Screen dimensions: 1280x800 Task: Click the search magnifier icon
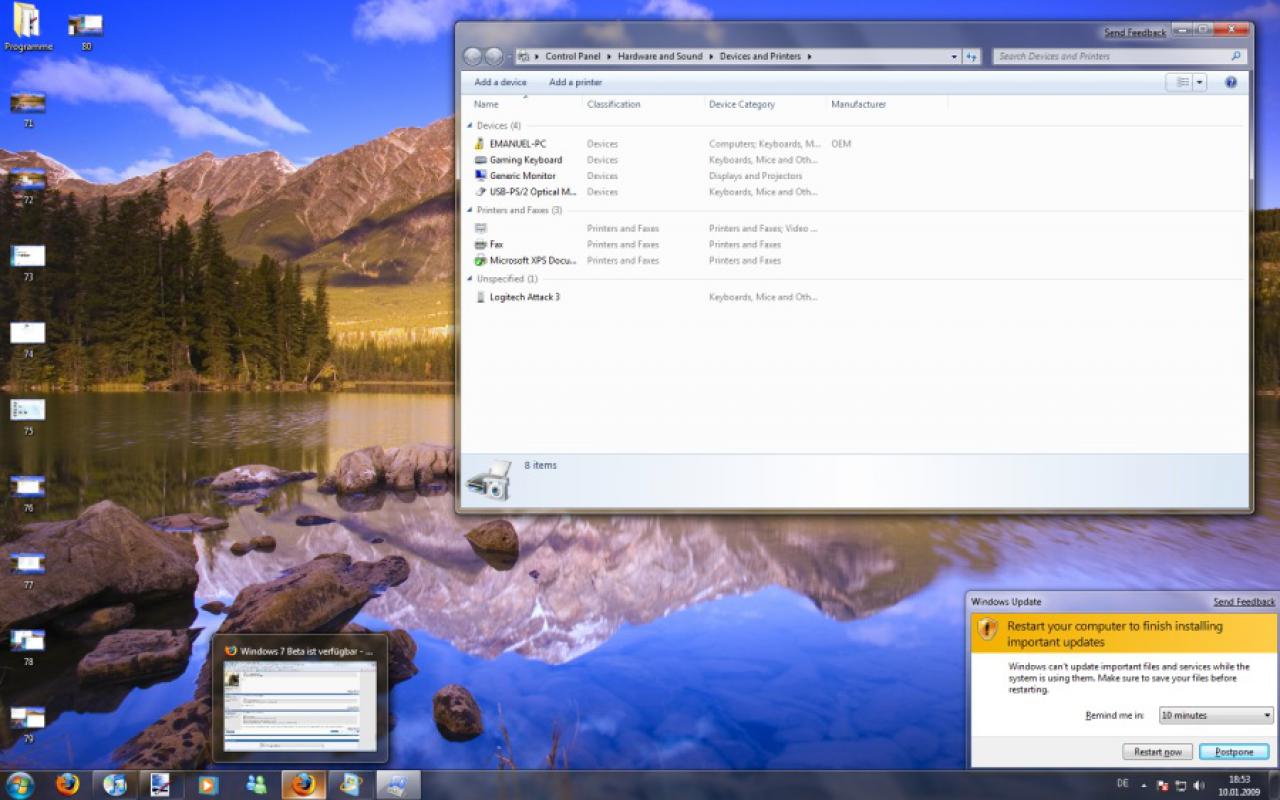click(x=1236, y=56)
